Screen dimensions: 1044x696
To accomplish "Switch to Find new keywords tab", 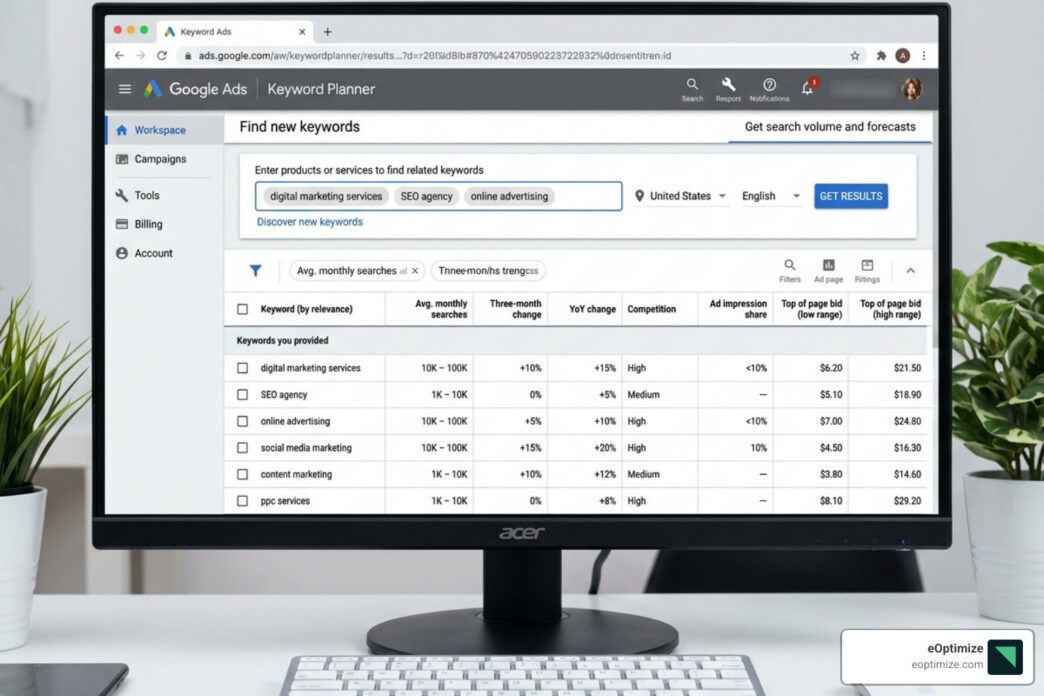I will pyautogui.click(x=300, y=127).
